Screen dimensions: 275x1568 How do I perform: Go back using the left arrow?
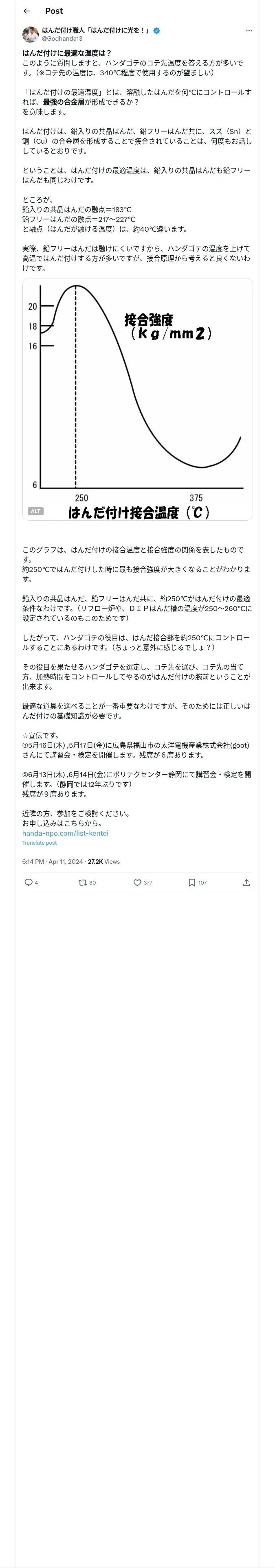pos(26,11)
